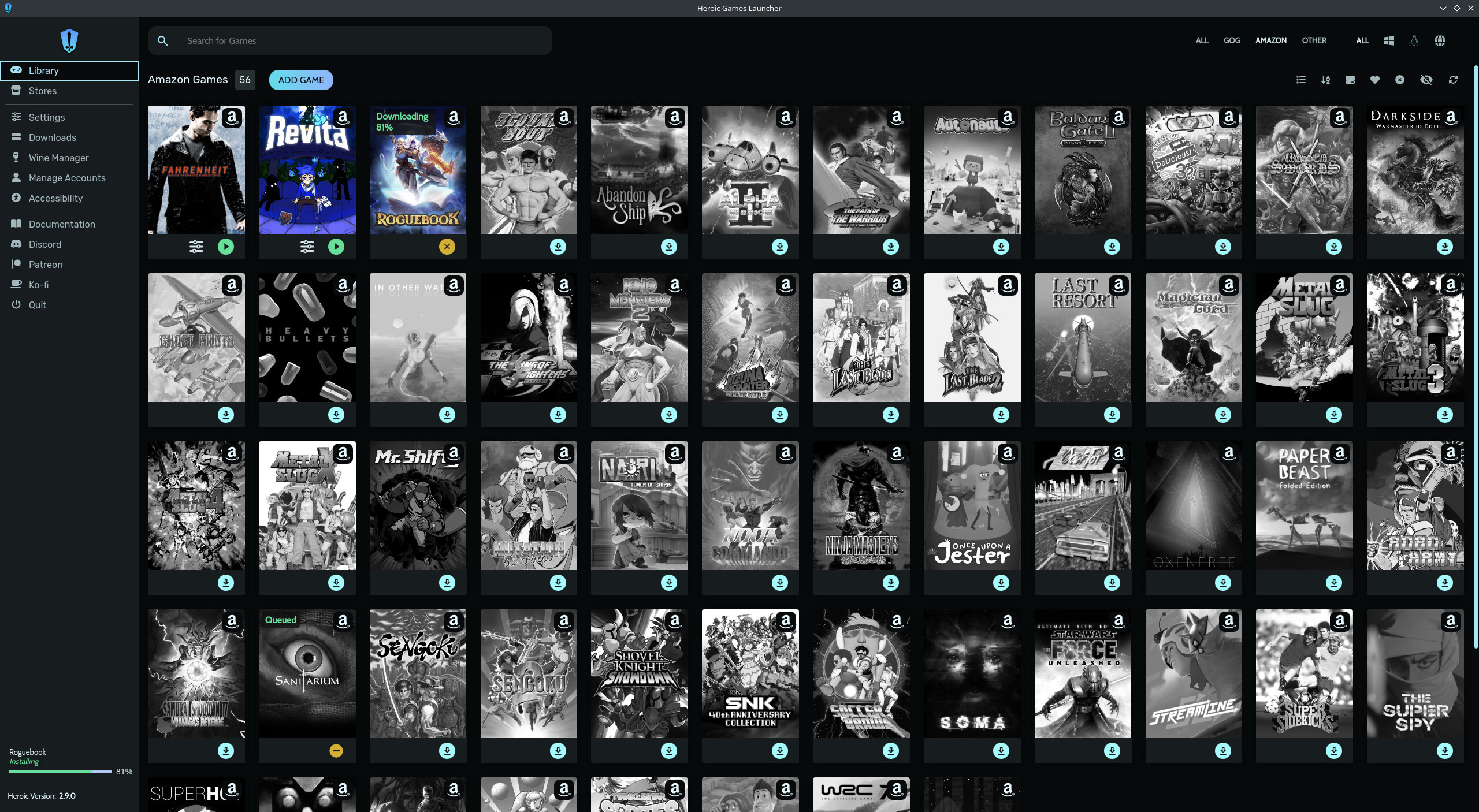This screenshot has height=812, width=1479.
Task: Toggle the ALL platforms filter
Action: pos(1361,41)
